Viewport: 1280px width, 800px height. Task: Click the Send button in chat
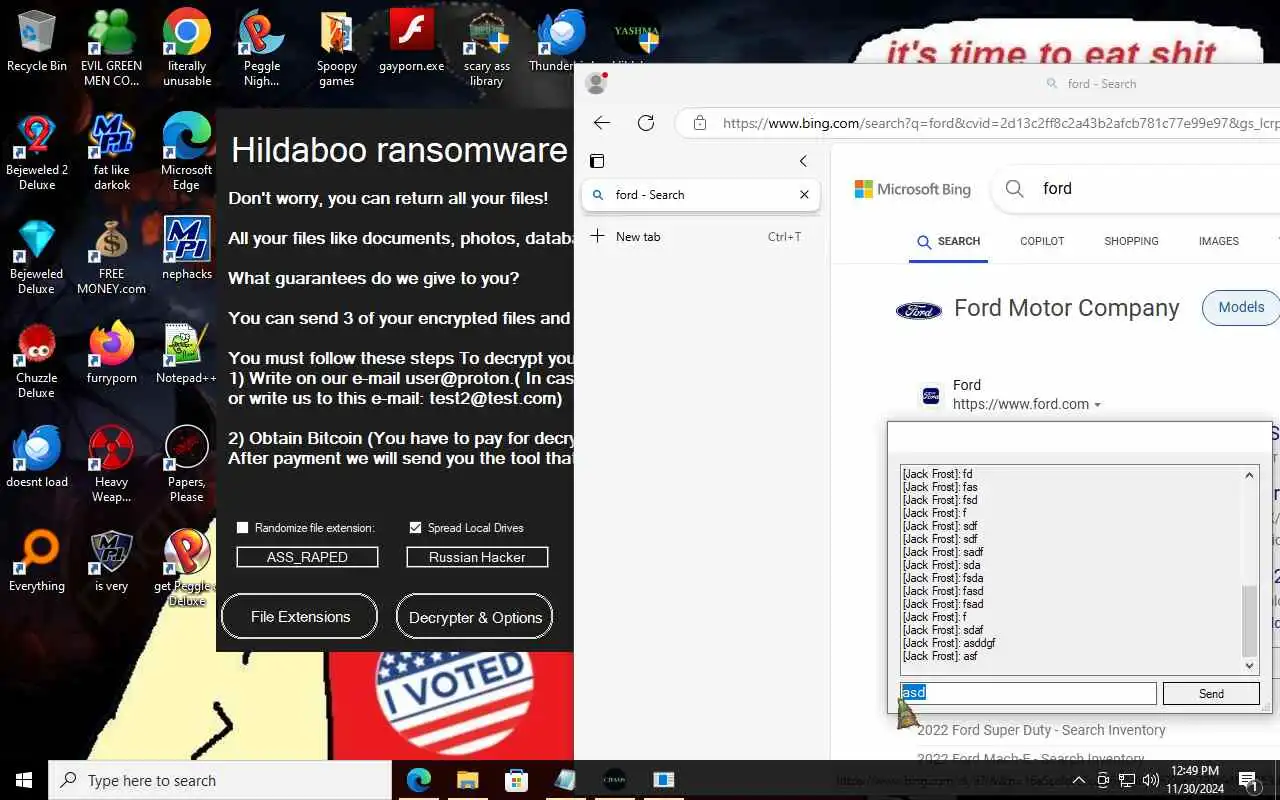coord(1211,693)
